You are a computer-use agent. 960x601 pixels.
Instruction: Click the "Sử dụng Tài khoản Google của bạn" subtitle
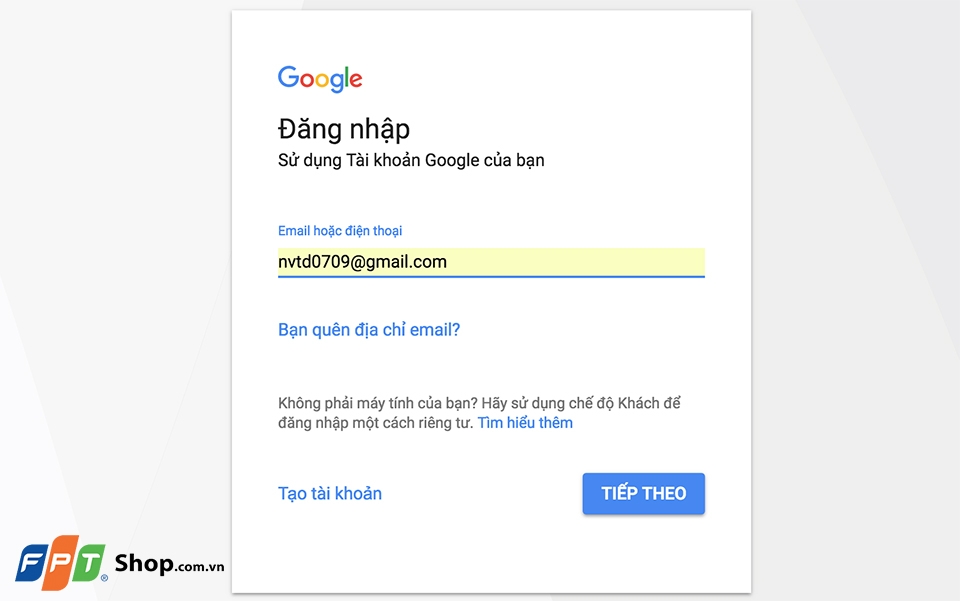point(411,160)
